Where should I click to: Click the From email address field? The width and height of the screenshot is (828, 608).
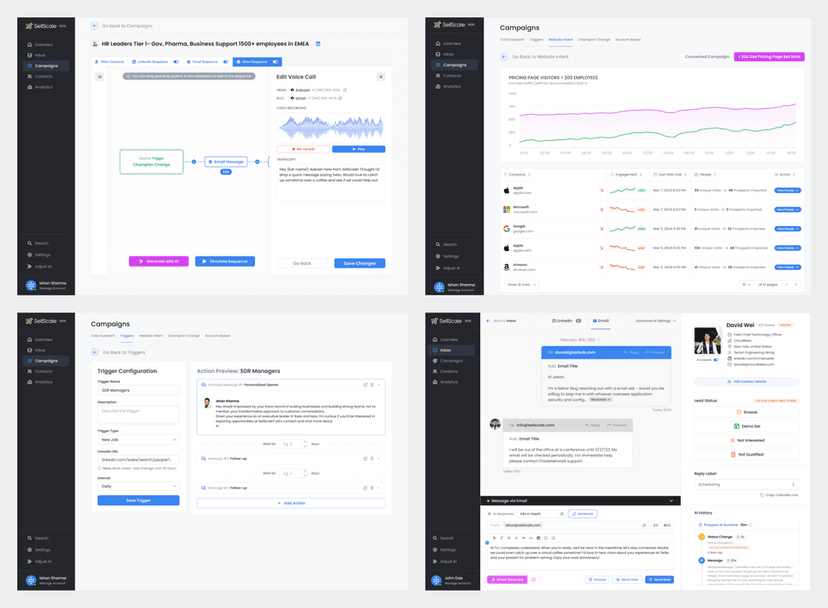click(x=522, y=525)
